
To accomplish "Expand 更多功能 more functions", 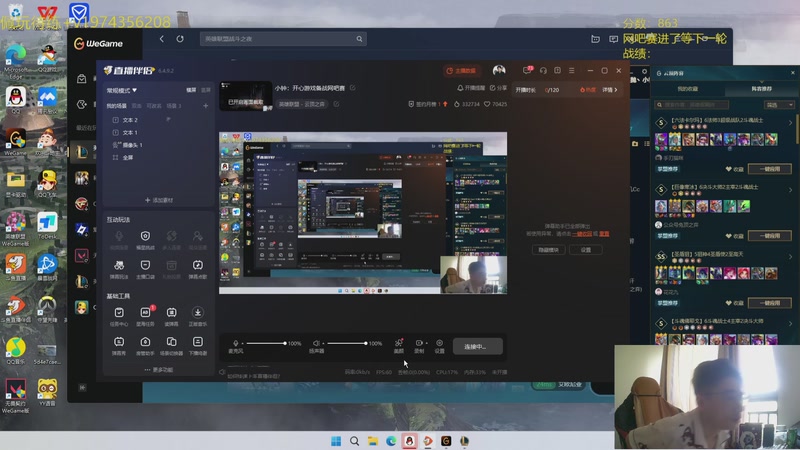I will pos(159,369).
